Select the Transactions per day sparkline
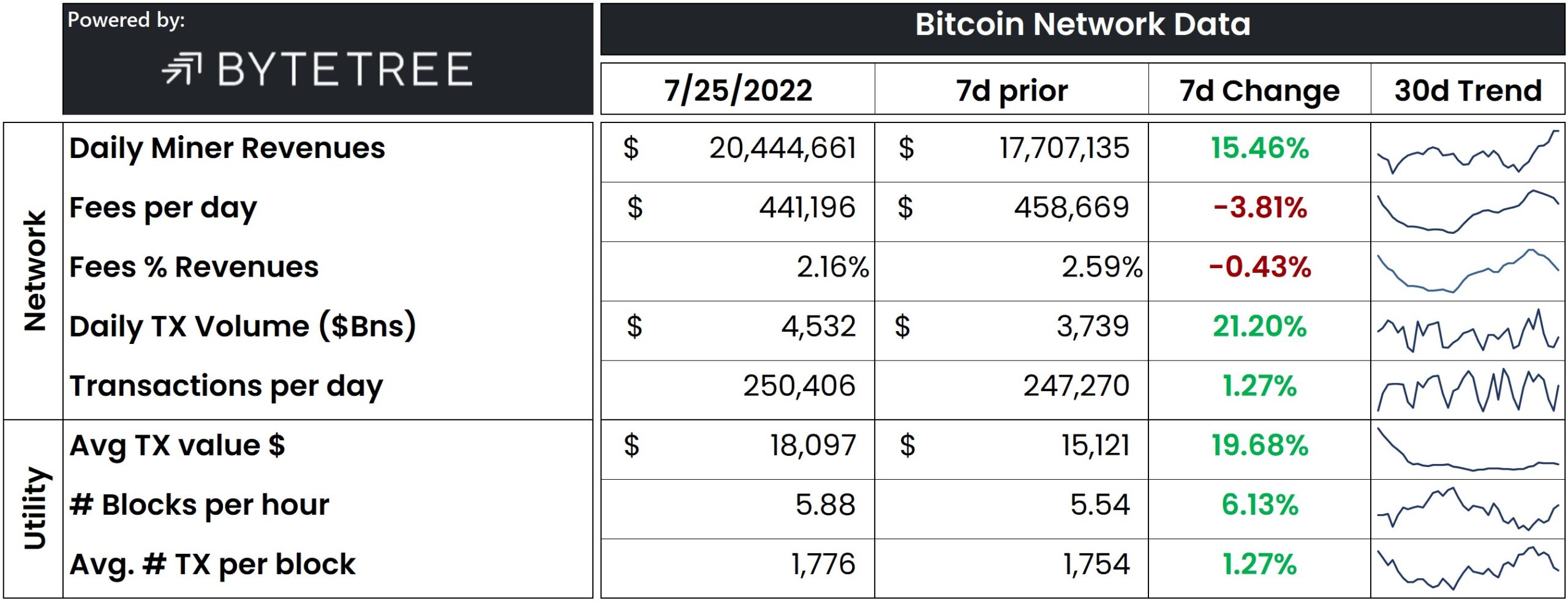This screenshot has width=1568, height=601. coord(1468,390)
